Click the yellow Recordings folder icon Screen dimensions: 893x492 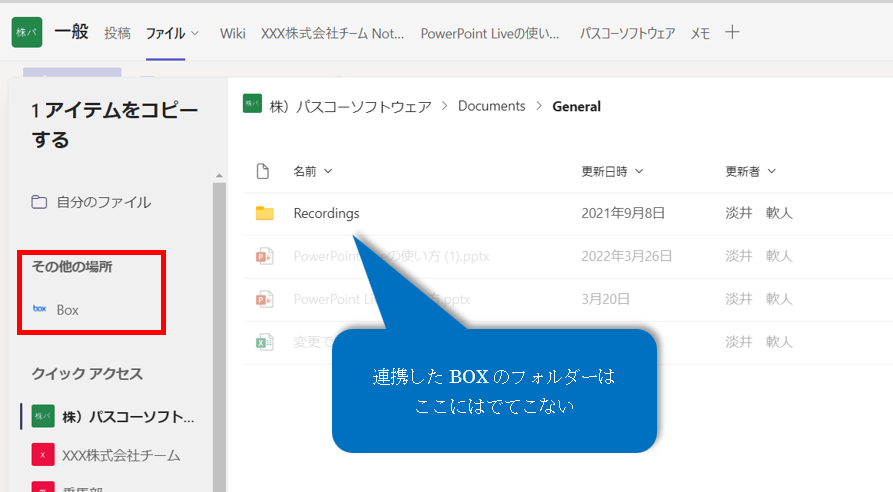(264, 213)
